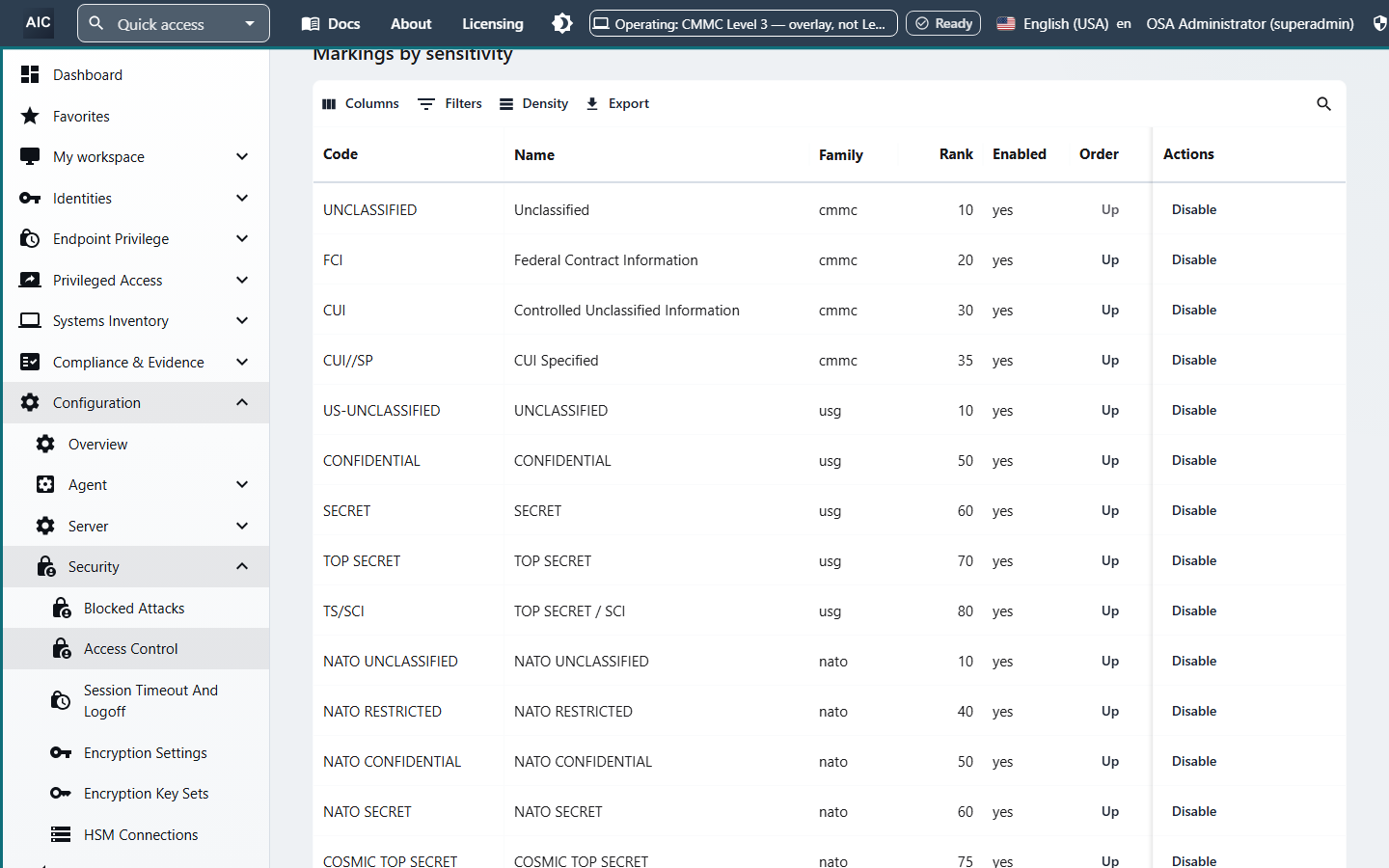Move NATO RESTRICTED row Up
Screen dimensions: 1389x868
1110,711
